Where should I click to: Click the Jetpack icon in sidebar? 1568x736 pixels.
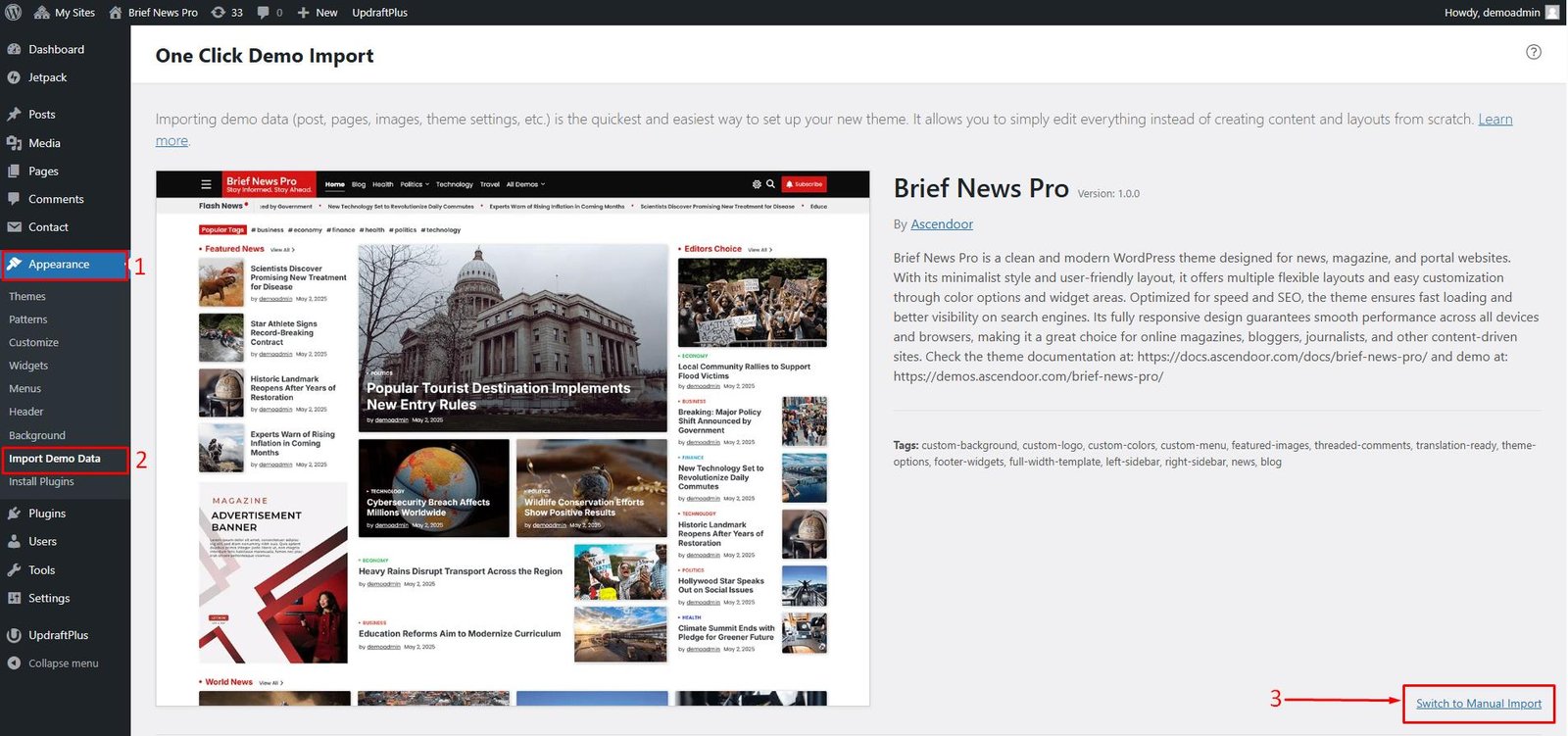pyautogui.click(x=14, y=77)
